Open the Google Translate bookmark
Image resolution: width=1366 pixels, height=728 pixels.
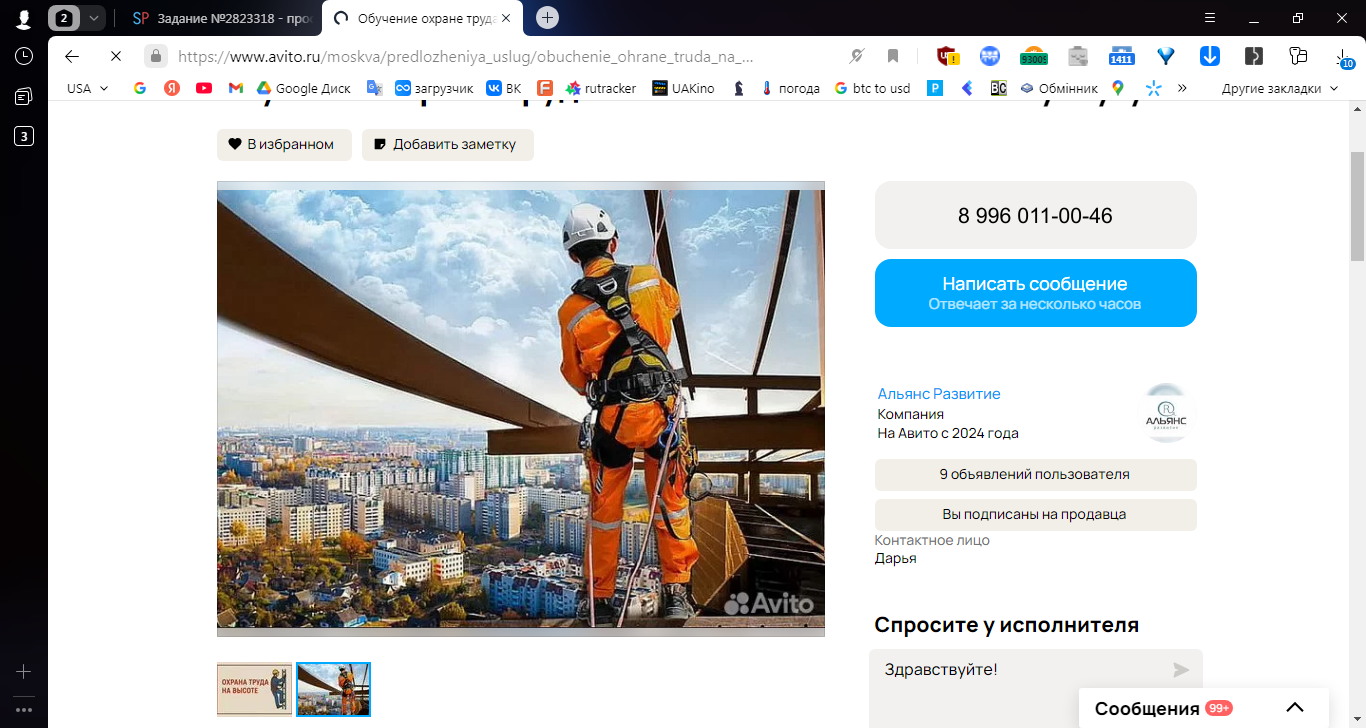point(375,88)
